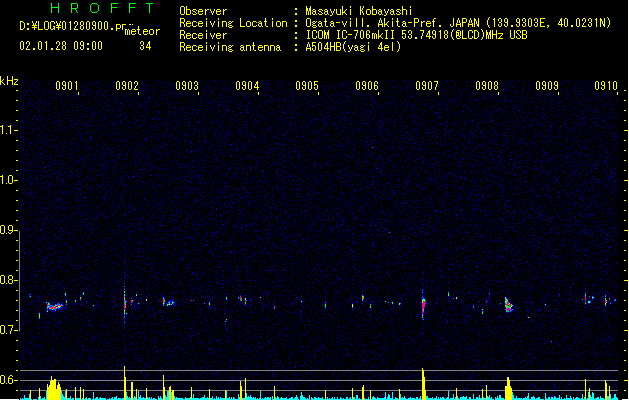
Task: Click the Receiving Location label
Action: [233, 23]
